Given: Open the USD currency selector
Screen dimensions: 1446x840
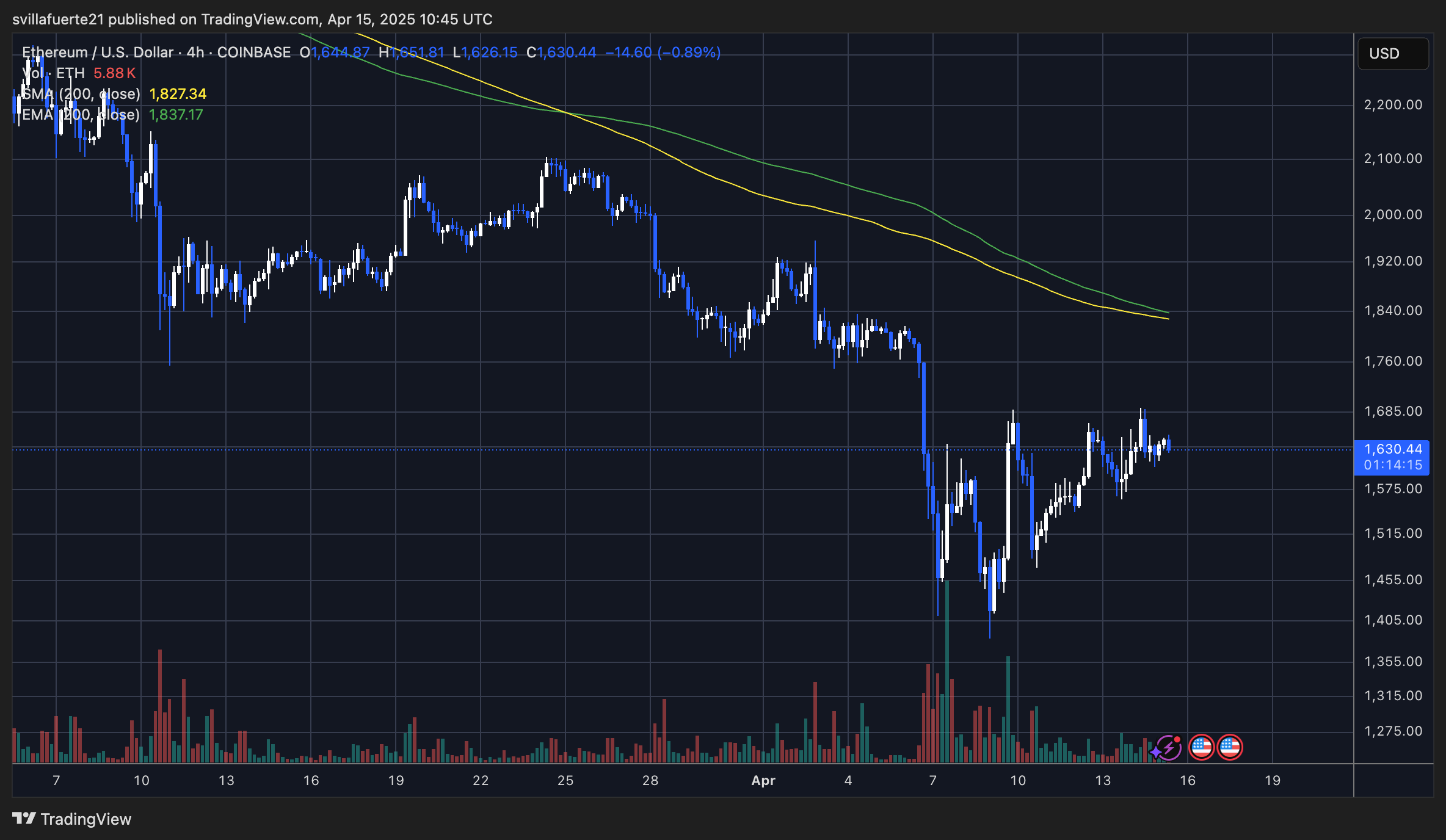Looking at the screenshot, I should (1393, 54).
